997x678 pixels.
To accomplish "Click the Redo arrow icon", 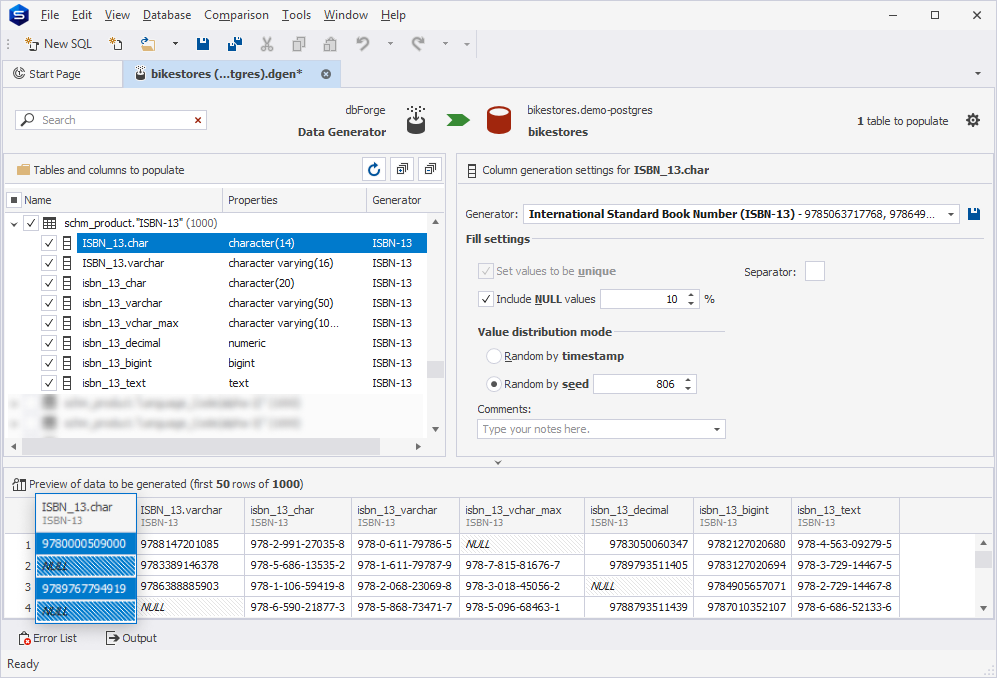I will click(x=418, y=44).
